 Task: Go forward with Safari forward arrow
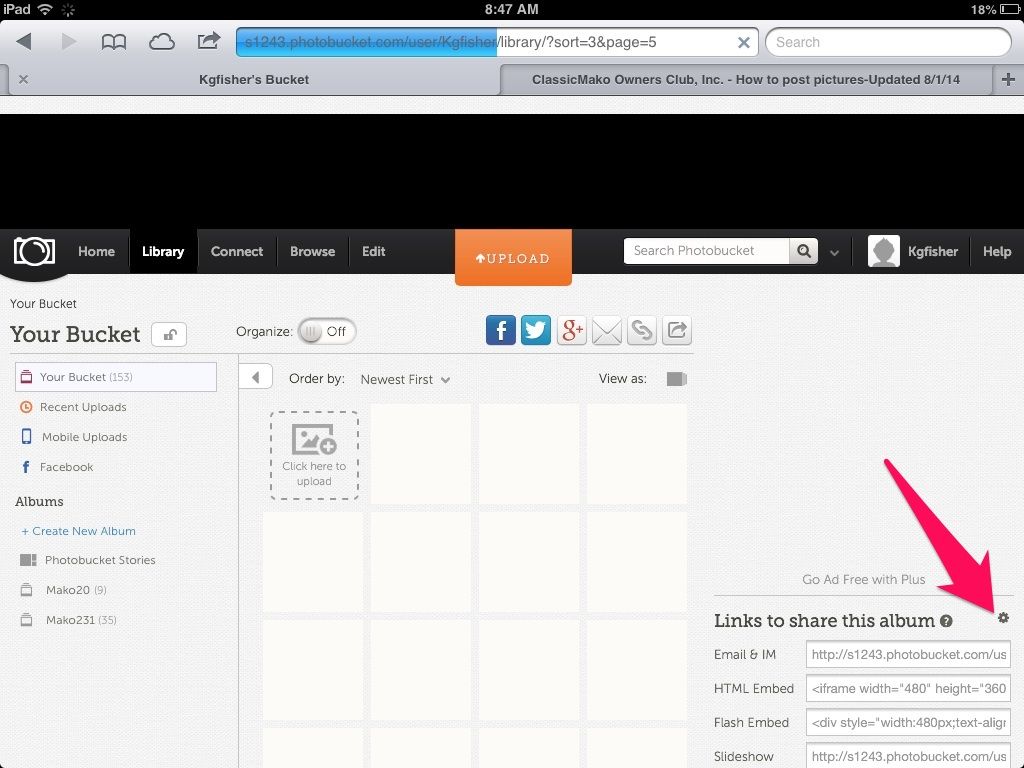click(69, 42)
